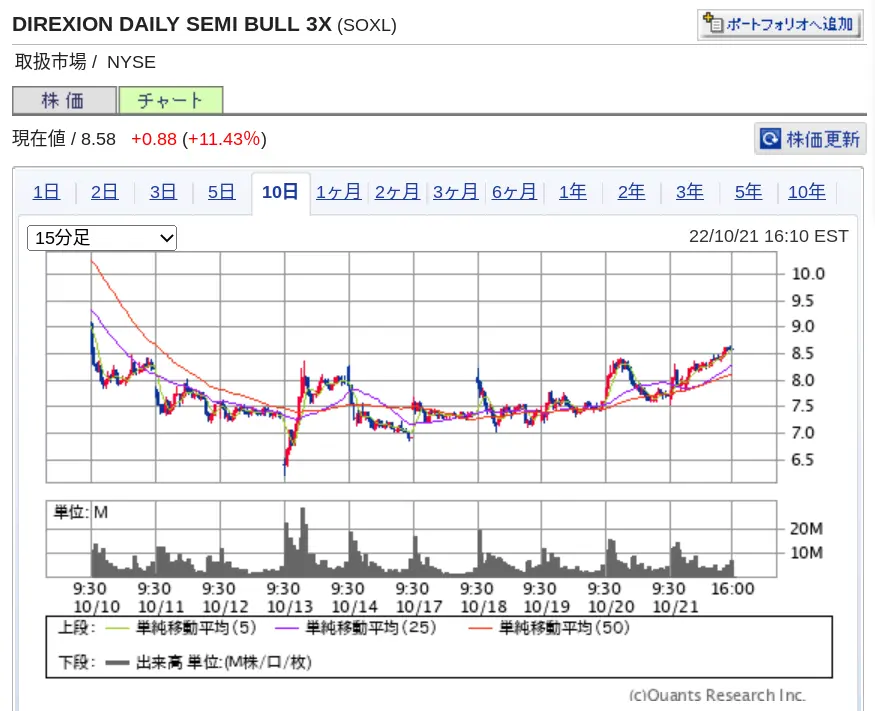Viewport: 875px width, 711px height.
Task: Click the 6.5 price axis label
Action: (802, 460)
